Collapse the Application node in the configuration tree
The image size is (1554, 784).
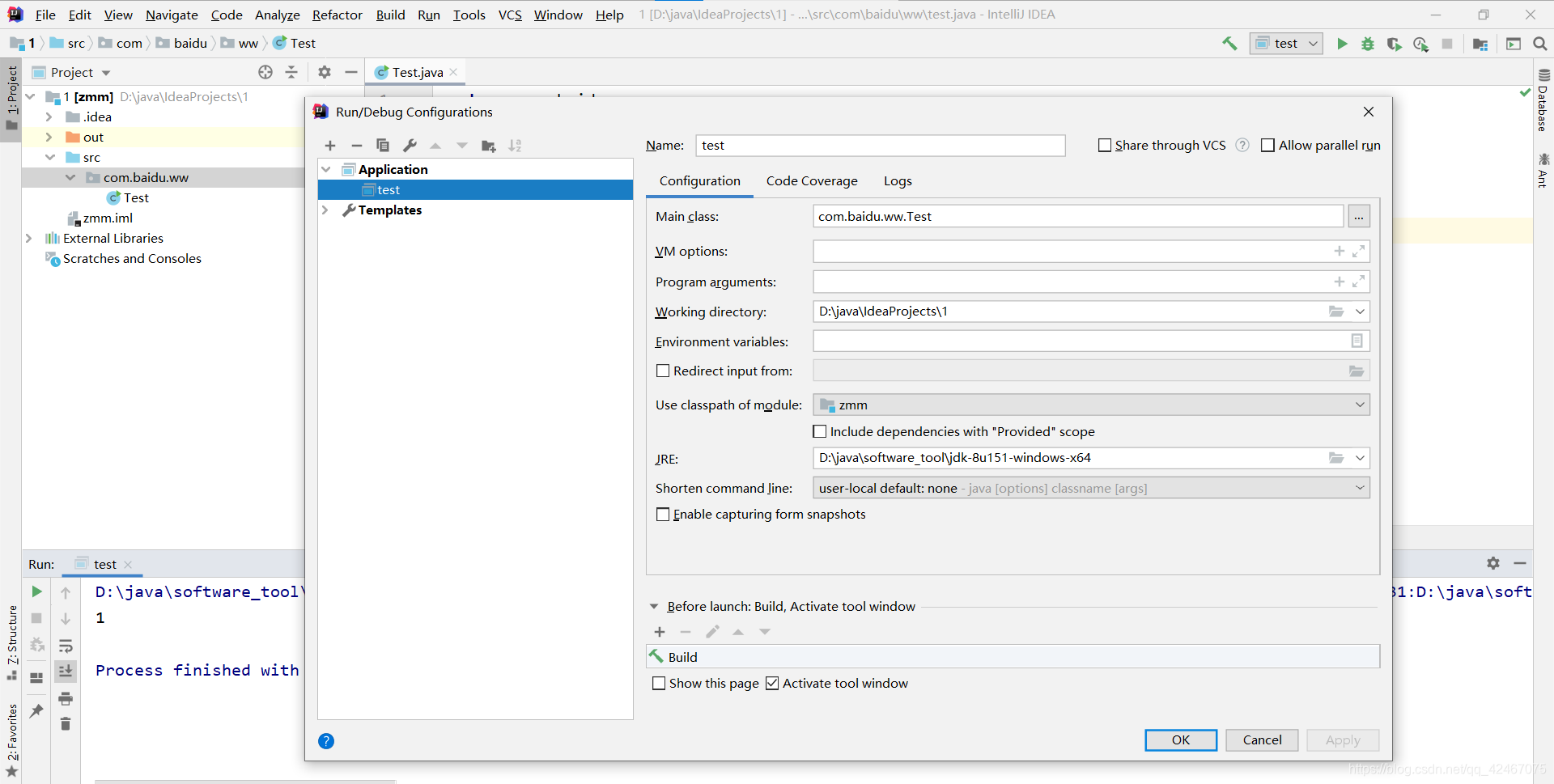(326, 170)
